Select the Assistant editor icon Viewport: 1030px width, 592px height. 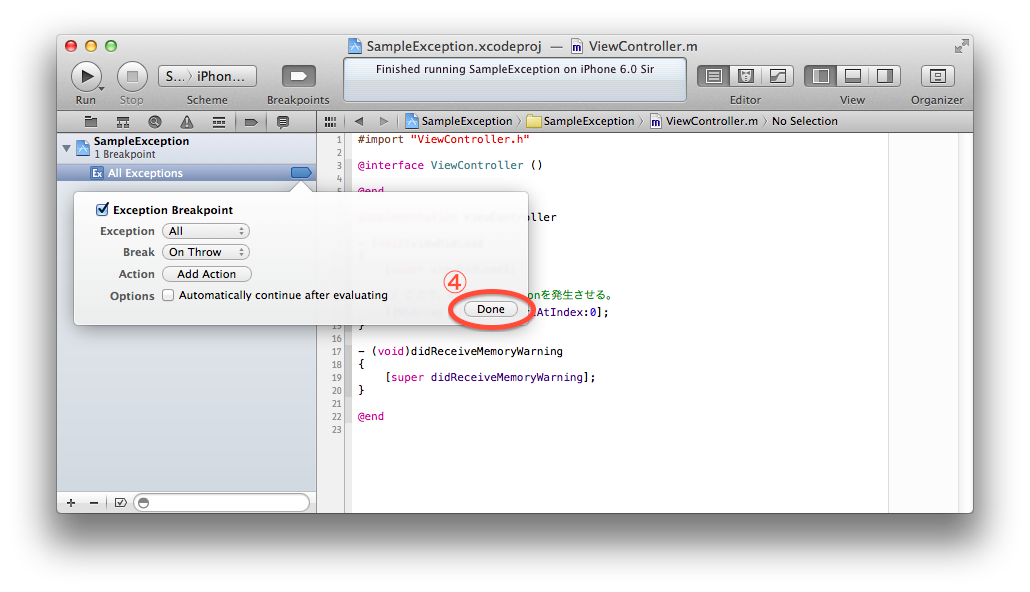[x=745, y=76]
